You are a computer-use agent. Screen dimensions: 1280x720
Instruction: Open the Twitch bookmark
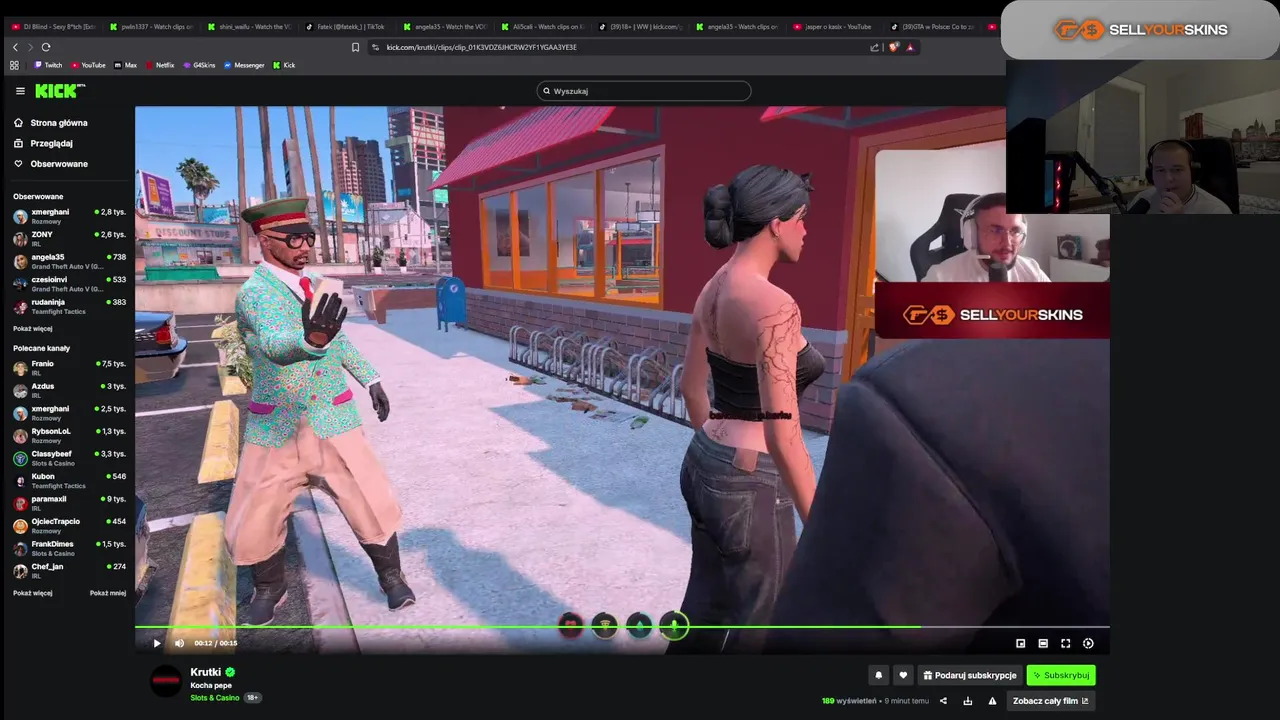click(x=48, y=65)
